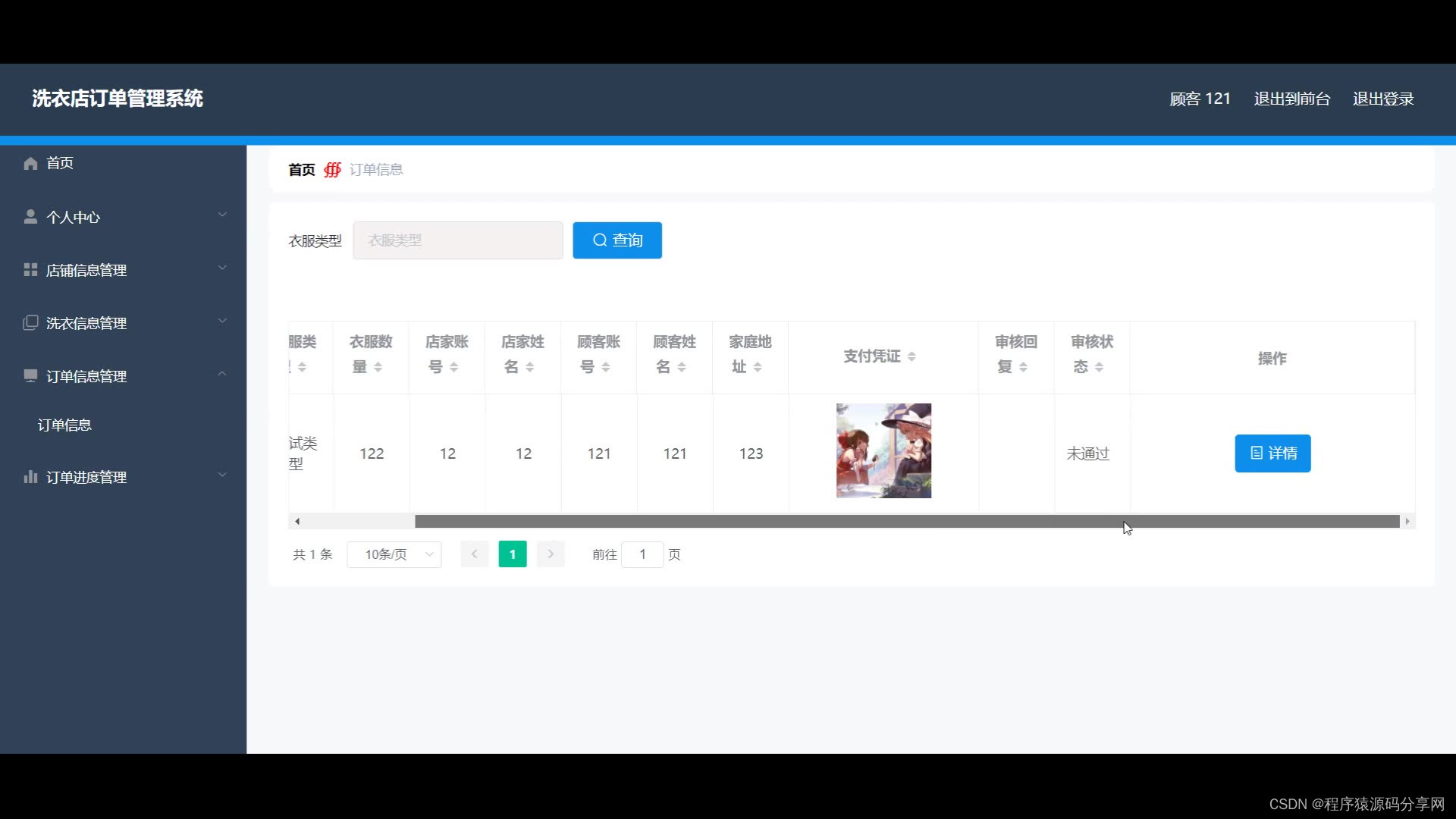Click the 订单进度管理 chart icon

[30, 476]
